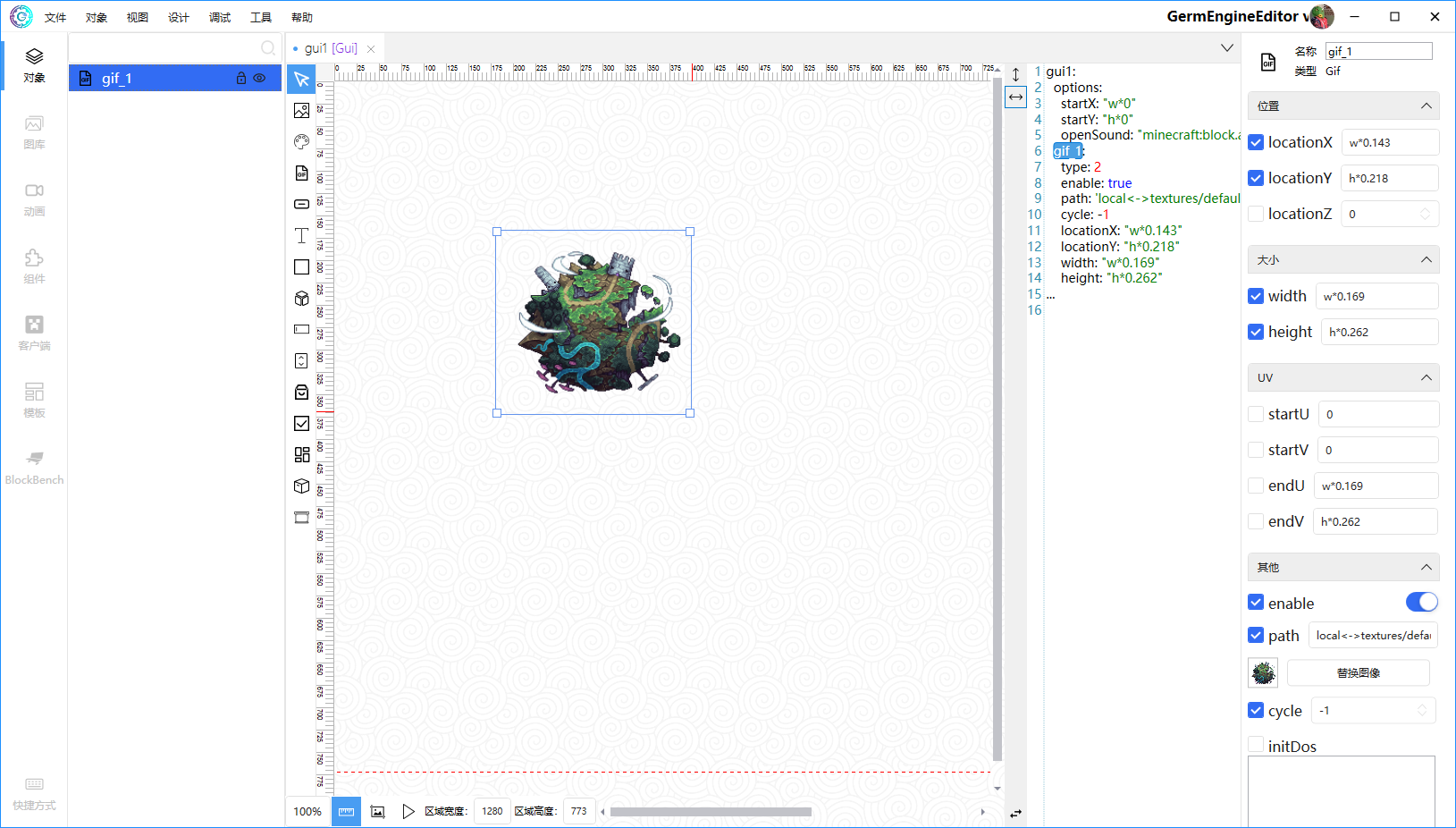Open the 客户端 client sidebar panel
The width and height of the screenshot is (1456, 828).
pyautogui.click(x=34, y=334)
